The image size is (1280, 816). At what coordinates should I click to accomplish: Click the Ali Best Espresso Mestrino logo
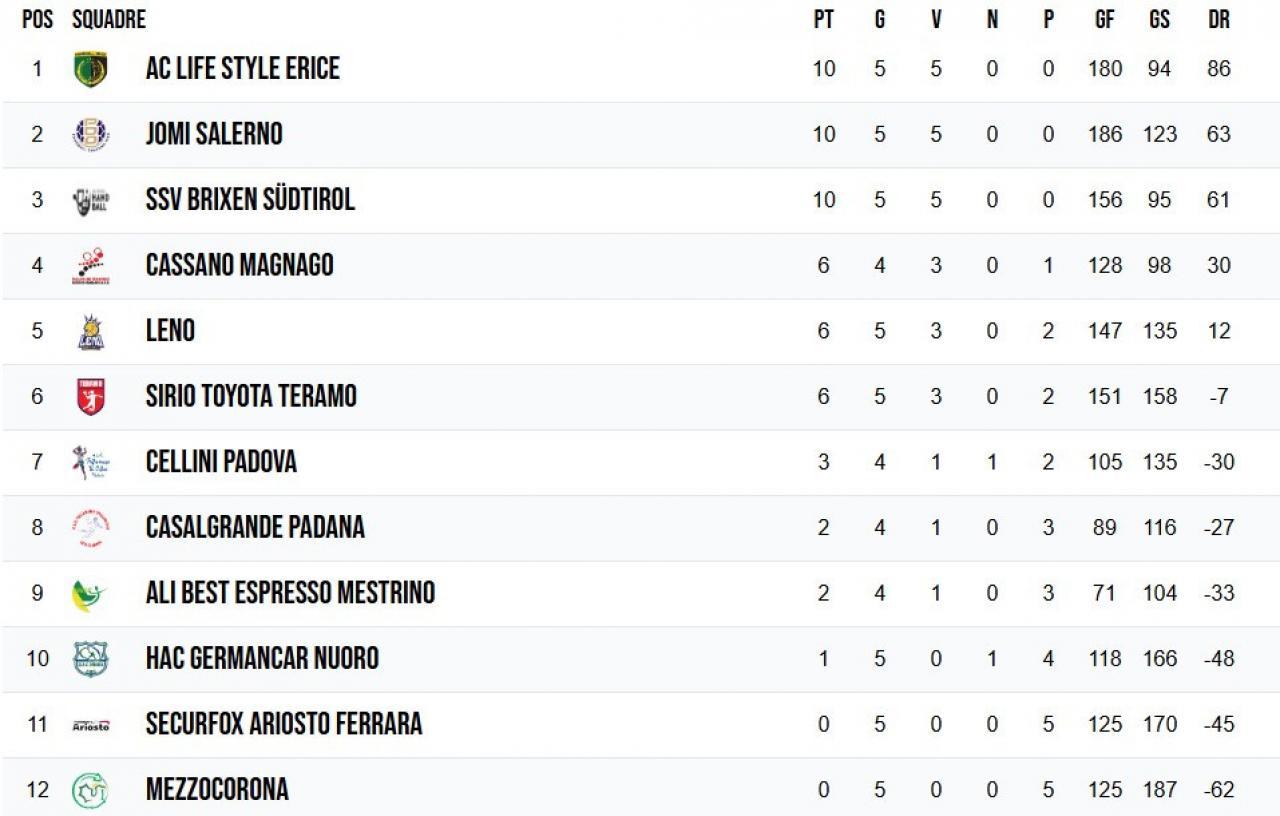click(90, 593)
